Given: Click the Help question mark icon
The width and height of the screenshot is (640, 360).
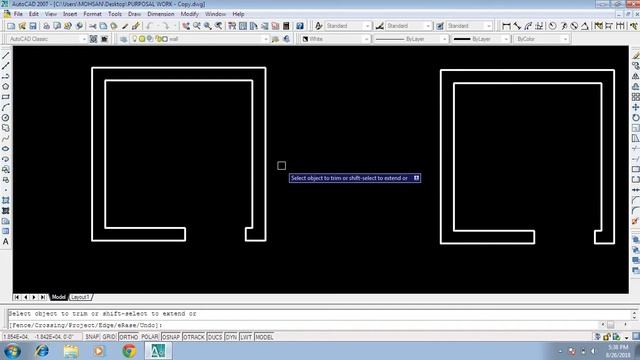Looking at the screenshot, I should 300,26.
